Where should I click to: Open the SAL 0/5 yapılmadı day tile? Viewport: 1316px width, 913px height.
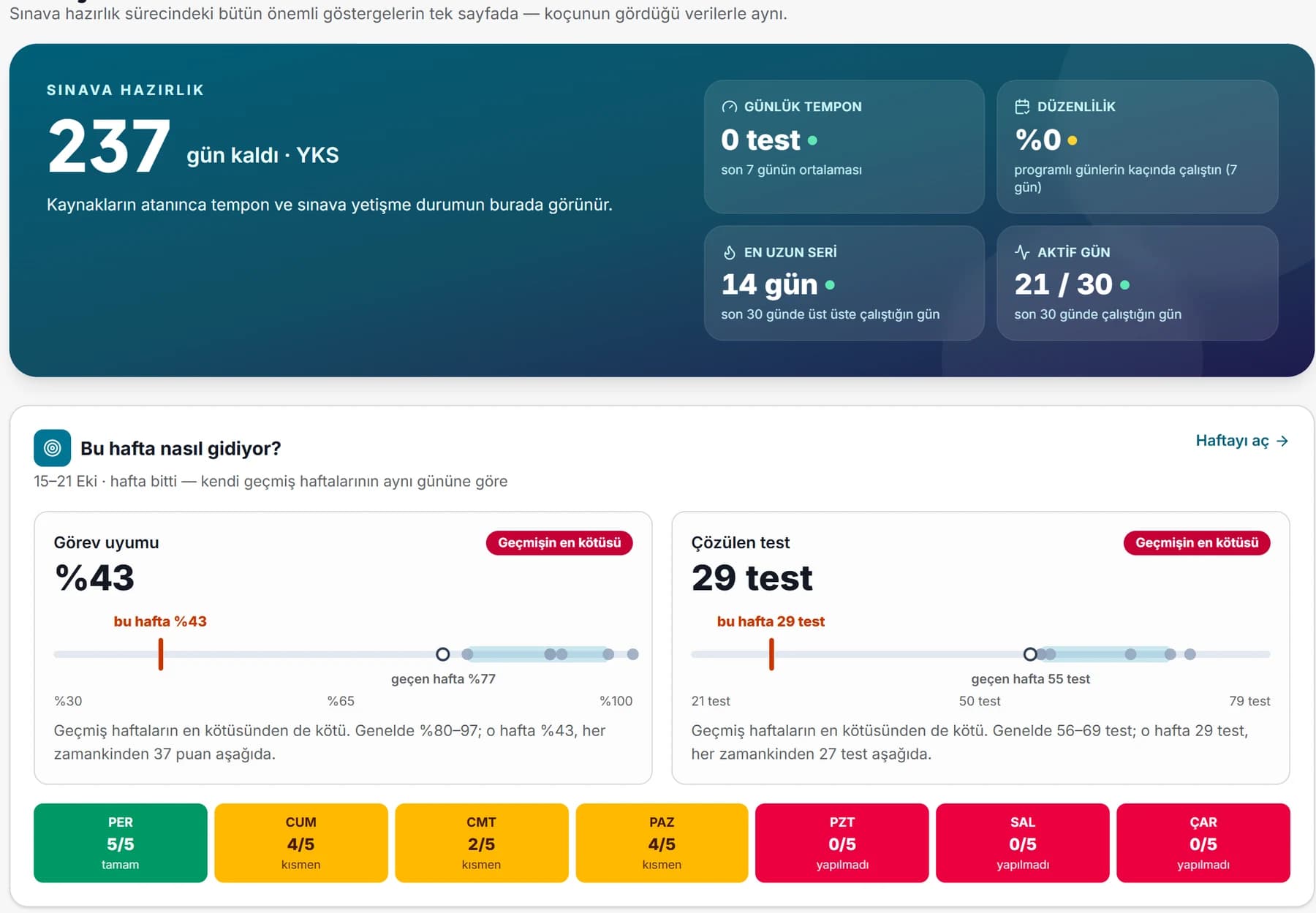pyautogui.click(x=1023, y=843)
